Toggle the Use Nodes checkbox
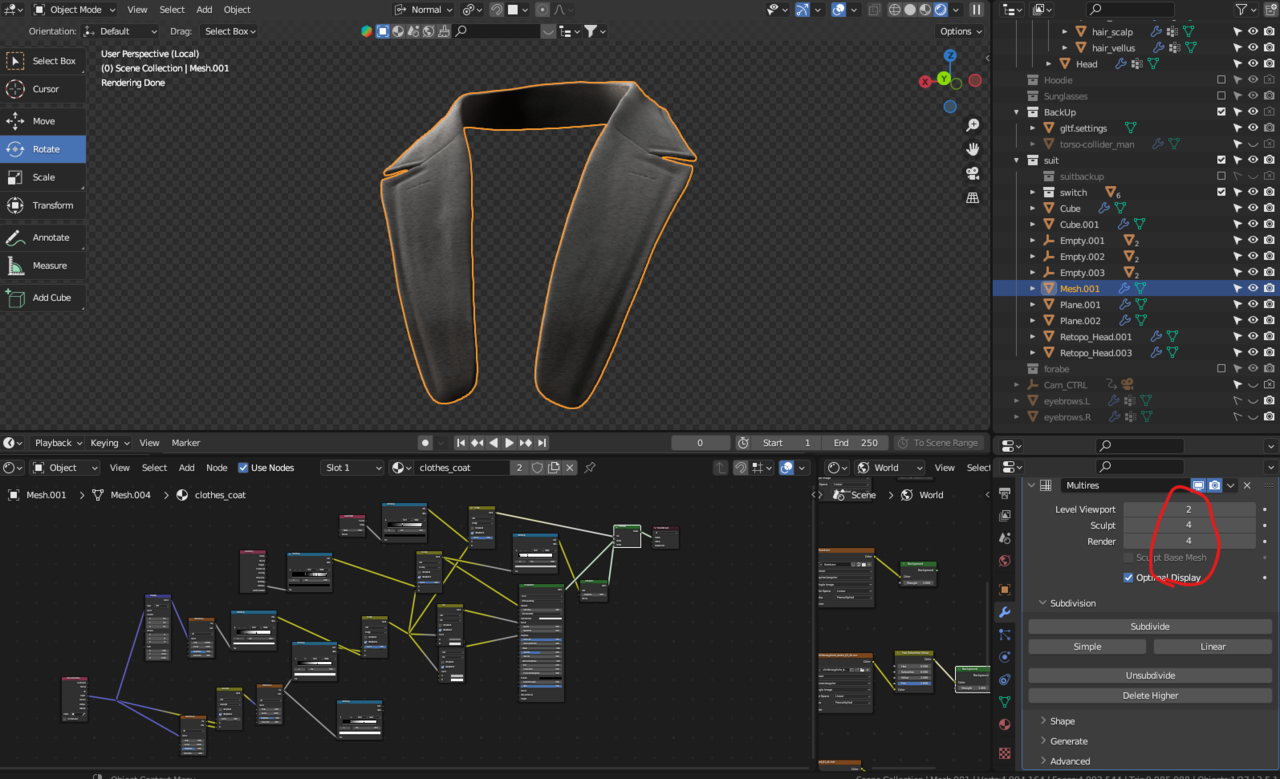The image size is (1280, 779). 243,468
